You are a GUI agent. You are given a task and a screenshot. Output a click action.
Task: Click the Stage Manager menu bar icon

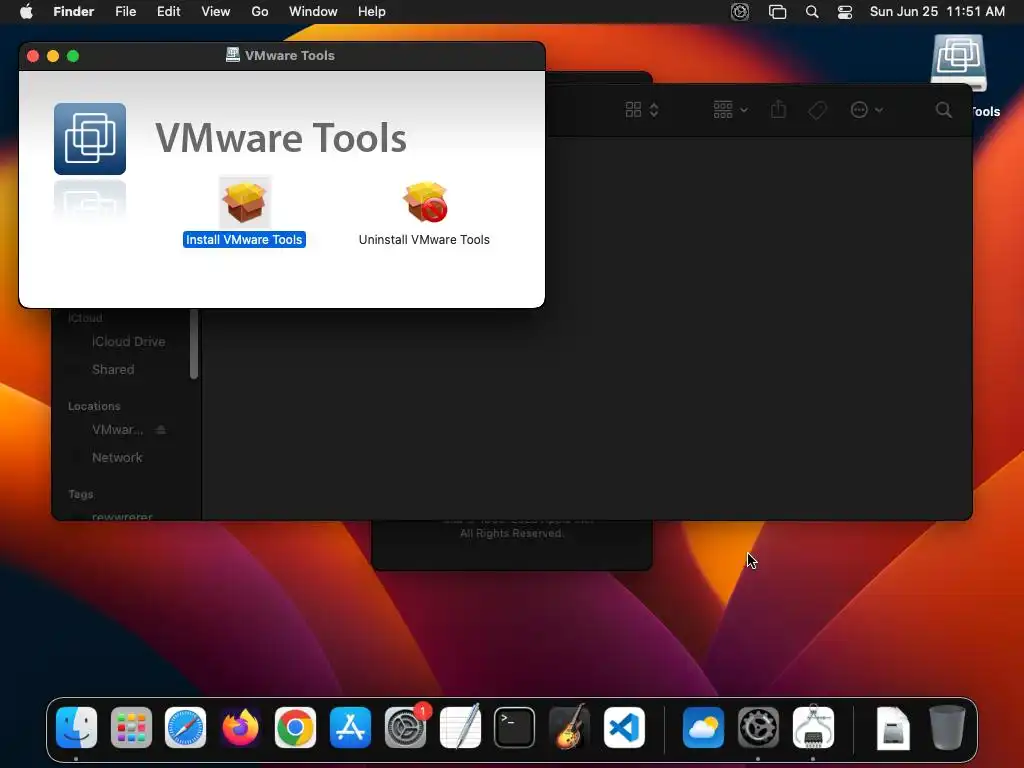click(777, 12)
